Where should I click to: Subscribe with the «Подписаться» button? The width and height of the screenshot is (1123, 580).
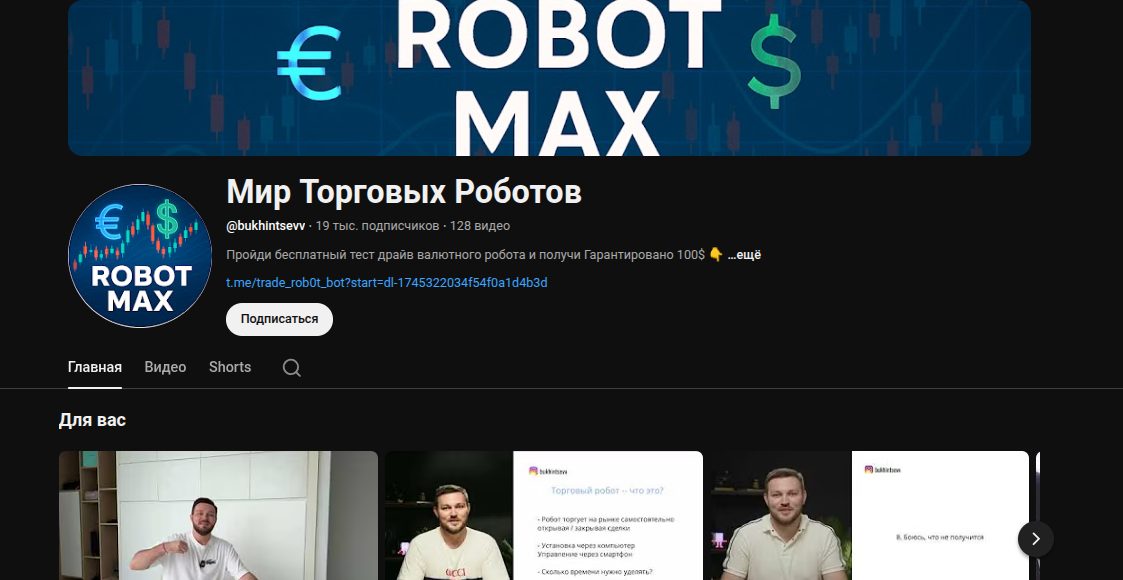click(279, 319)
